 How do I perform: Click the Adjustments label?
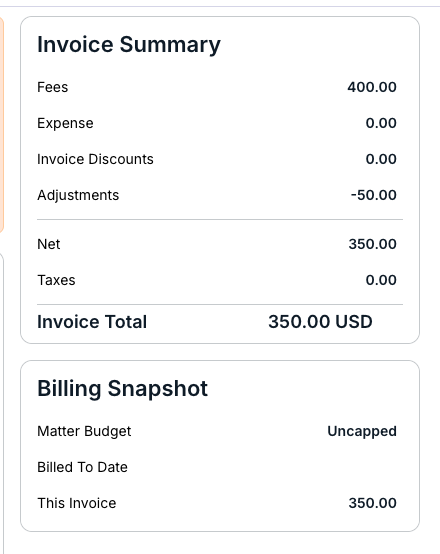point(78,195)
